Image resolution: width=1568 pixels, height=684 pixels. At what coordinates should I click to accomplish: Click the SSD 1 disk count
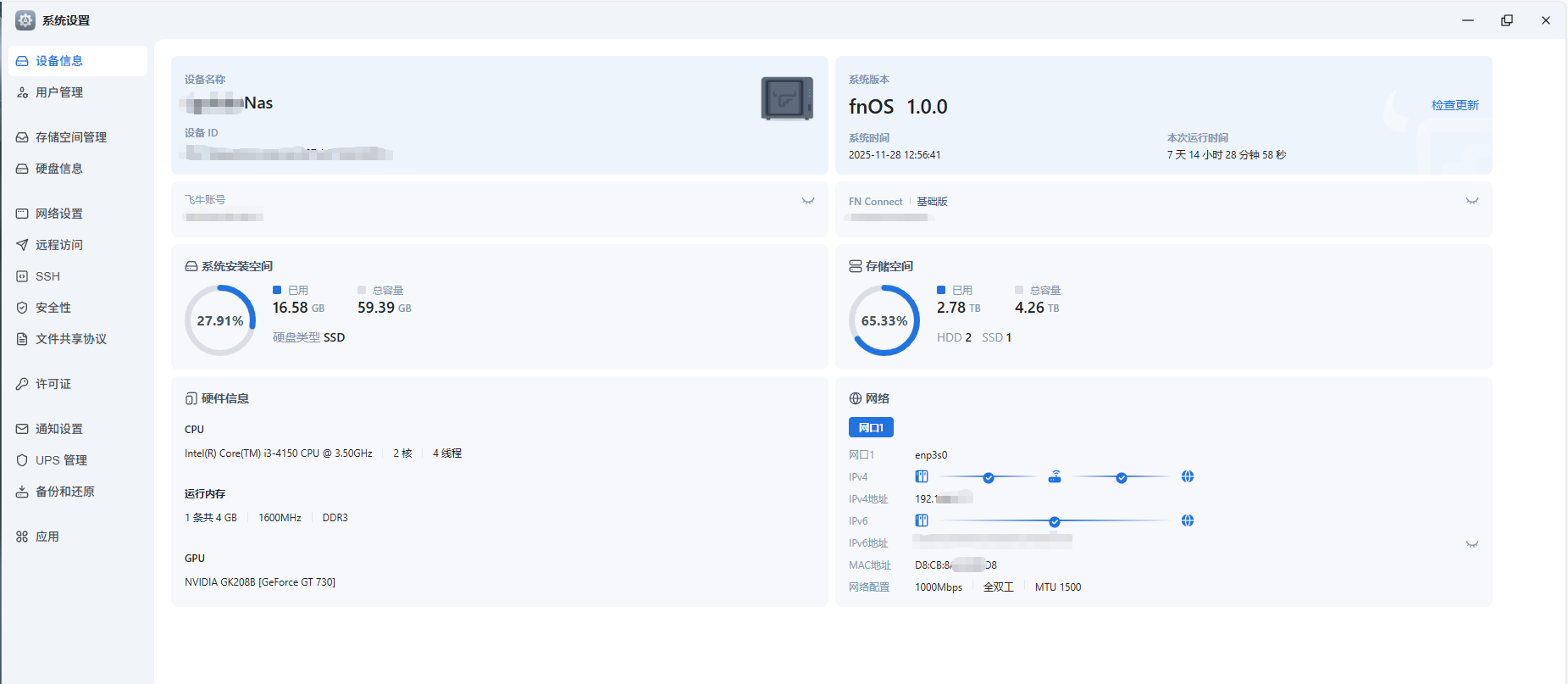997,337
